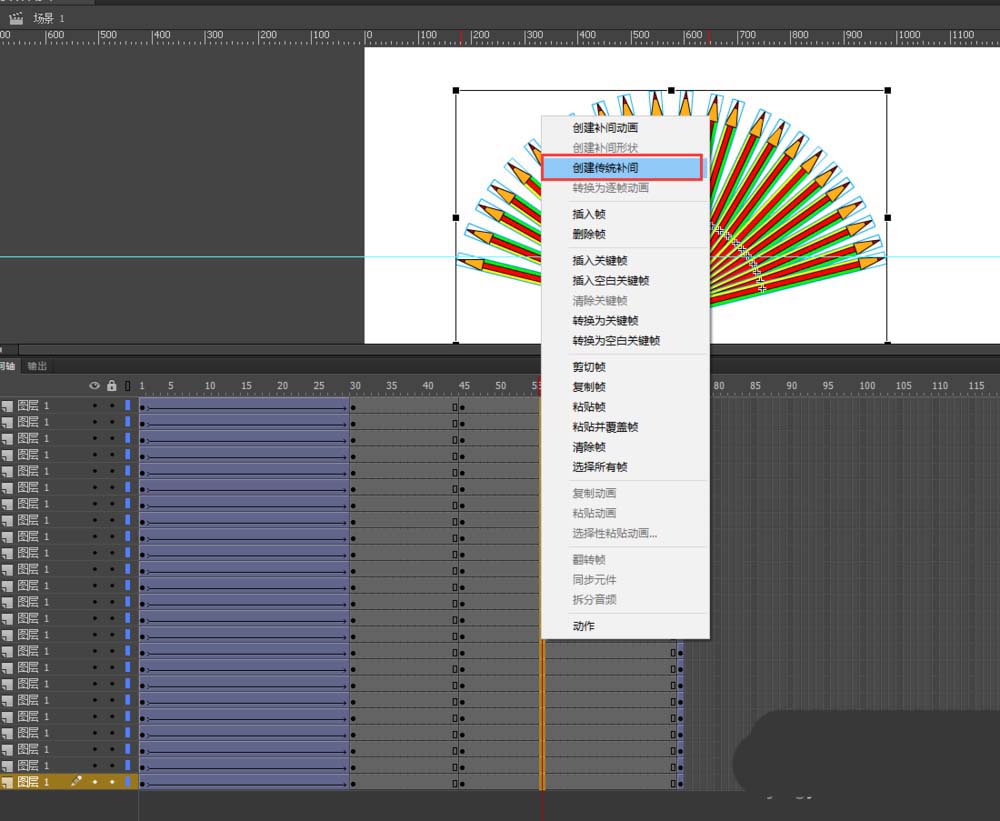The width and height of the screenshot is (1000, 821).
Task: Toggle the lock dot of the topmost layer
Action: [111, 406]
